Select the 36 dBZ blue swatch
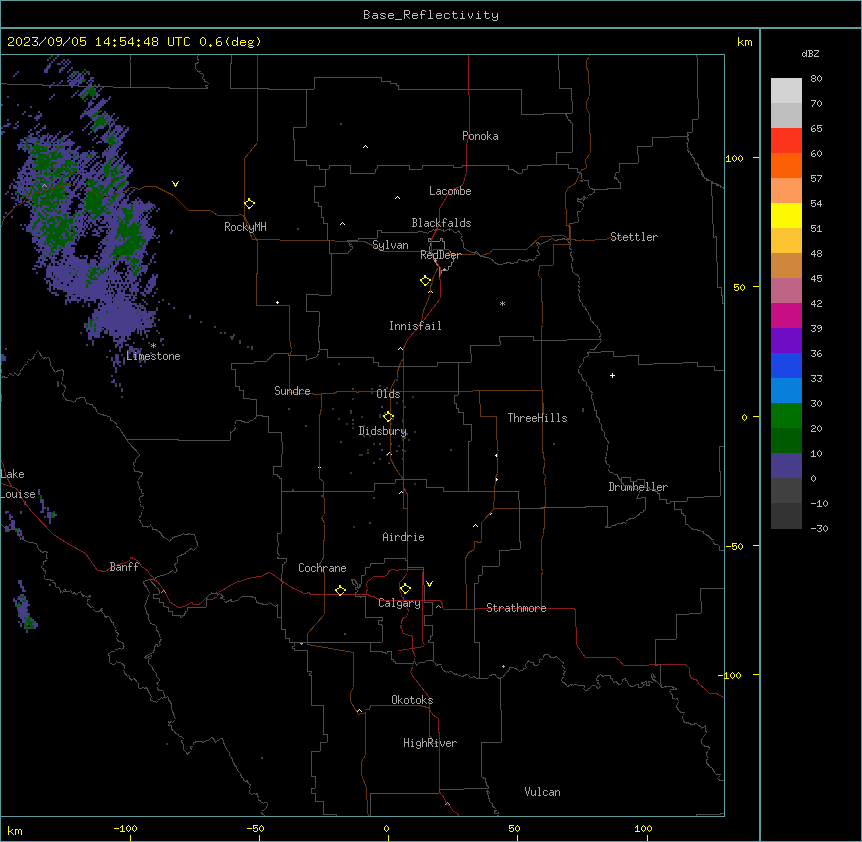 coord(786,365)
